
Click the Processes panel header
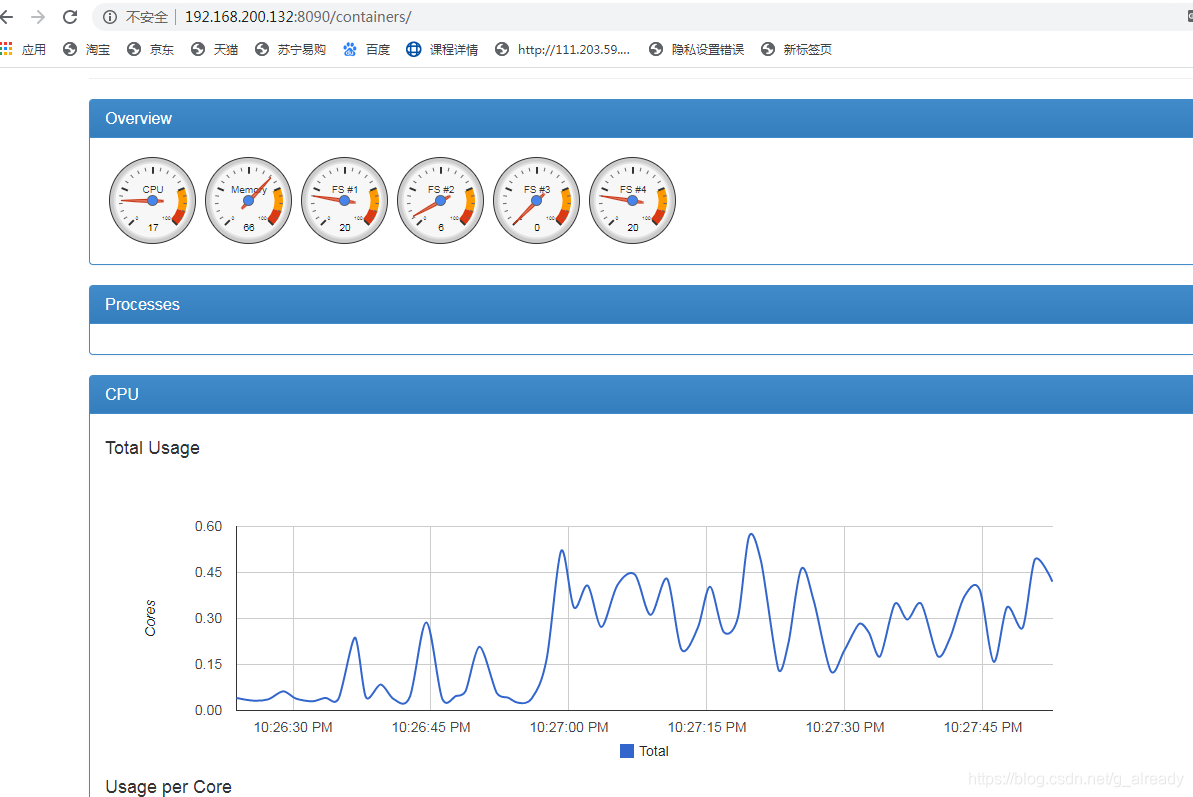(641, 304)
